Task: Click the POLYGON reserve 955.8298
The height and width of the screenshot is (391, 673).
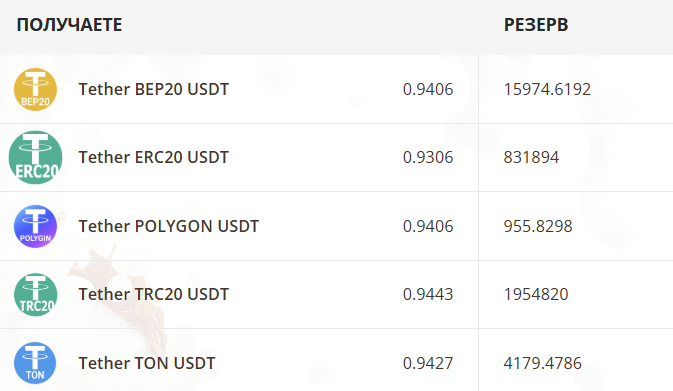Action: [x=538, y=226]
